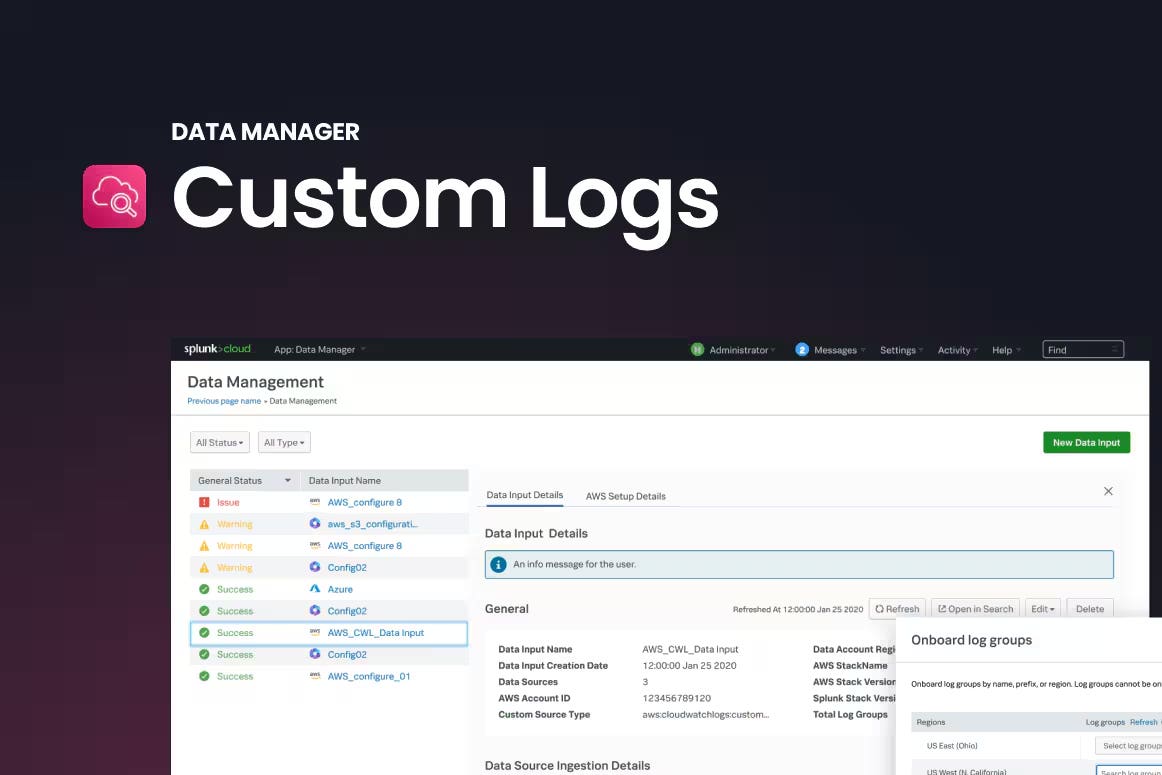Click the info icon in message banner
This screenshot has width=1162, height=775.
point(498,564)
